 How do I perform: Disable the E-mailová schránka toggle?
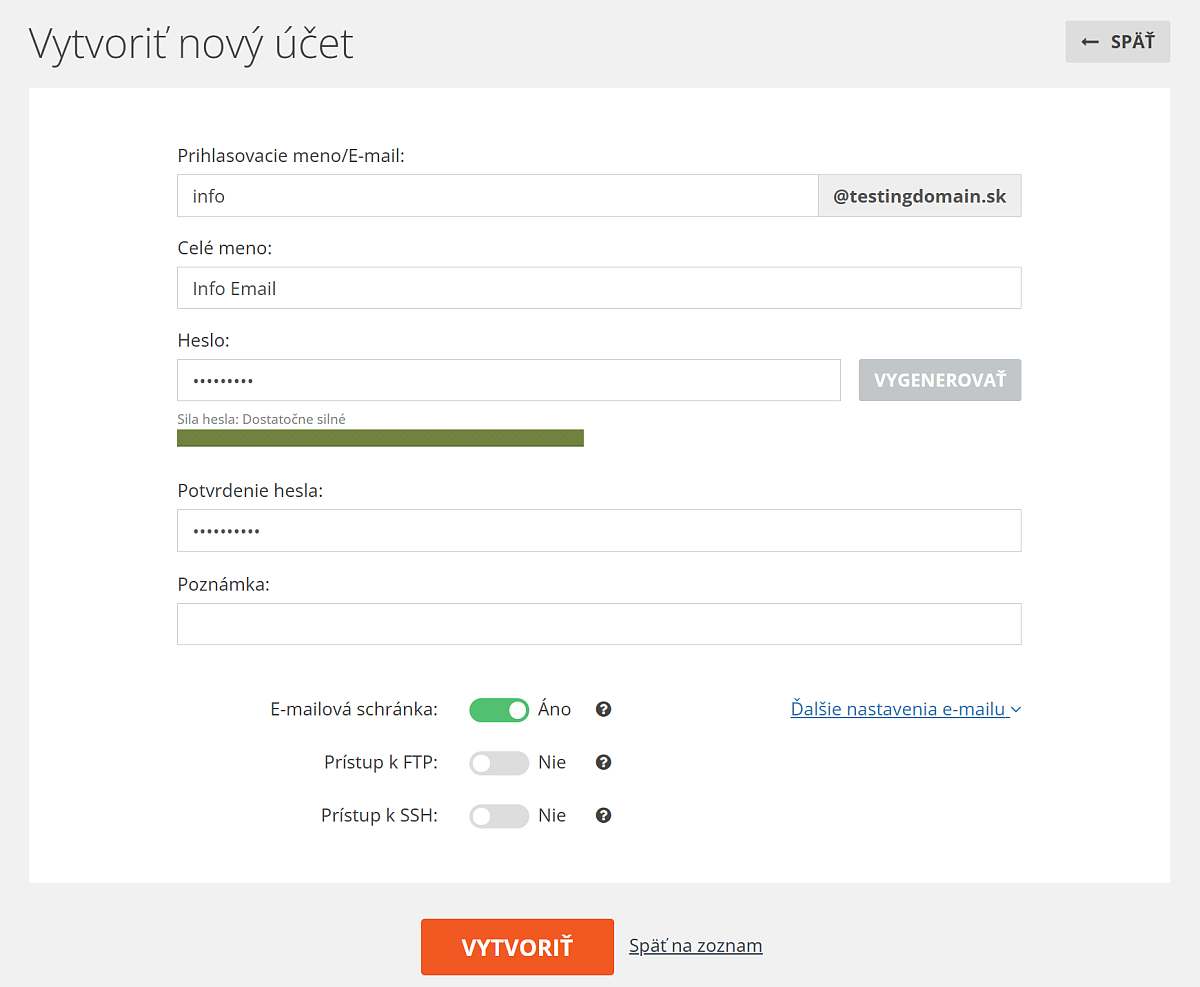tap(499, 709)
